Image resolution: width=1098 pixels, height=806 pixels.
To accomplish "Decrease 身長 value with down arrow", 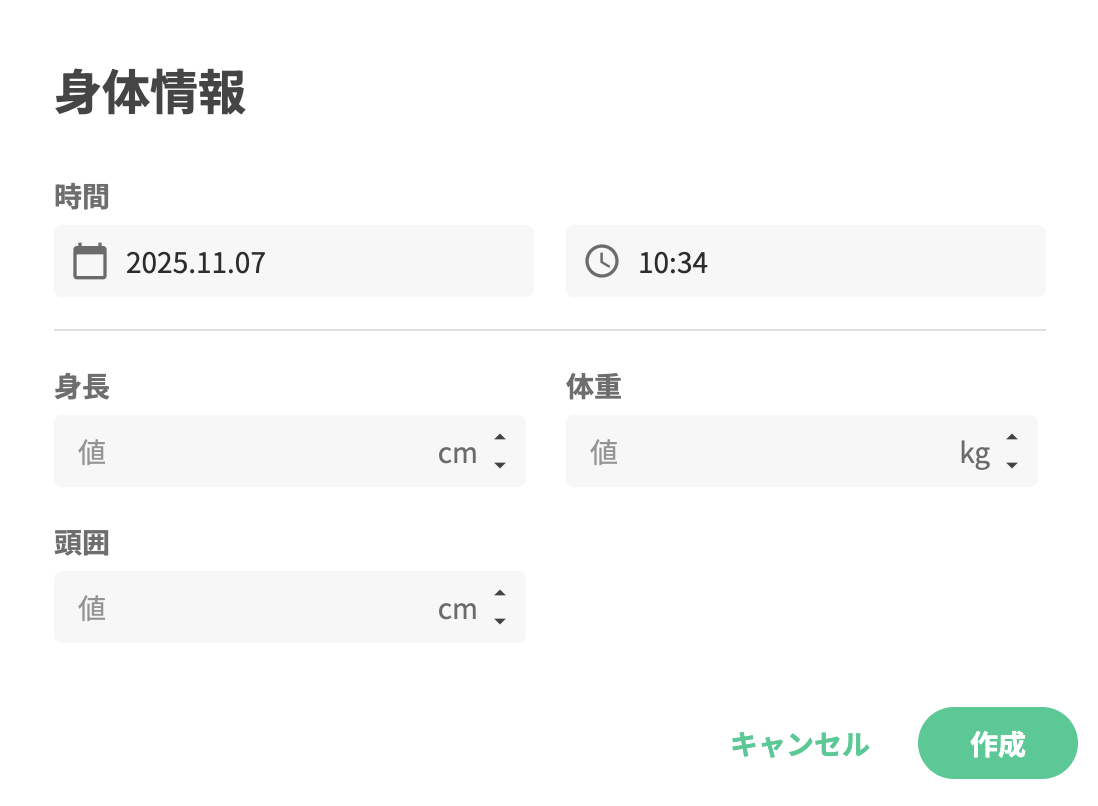I will (500, 465).
